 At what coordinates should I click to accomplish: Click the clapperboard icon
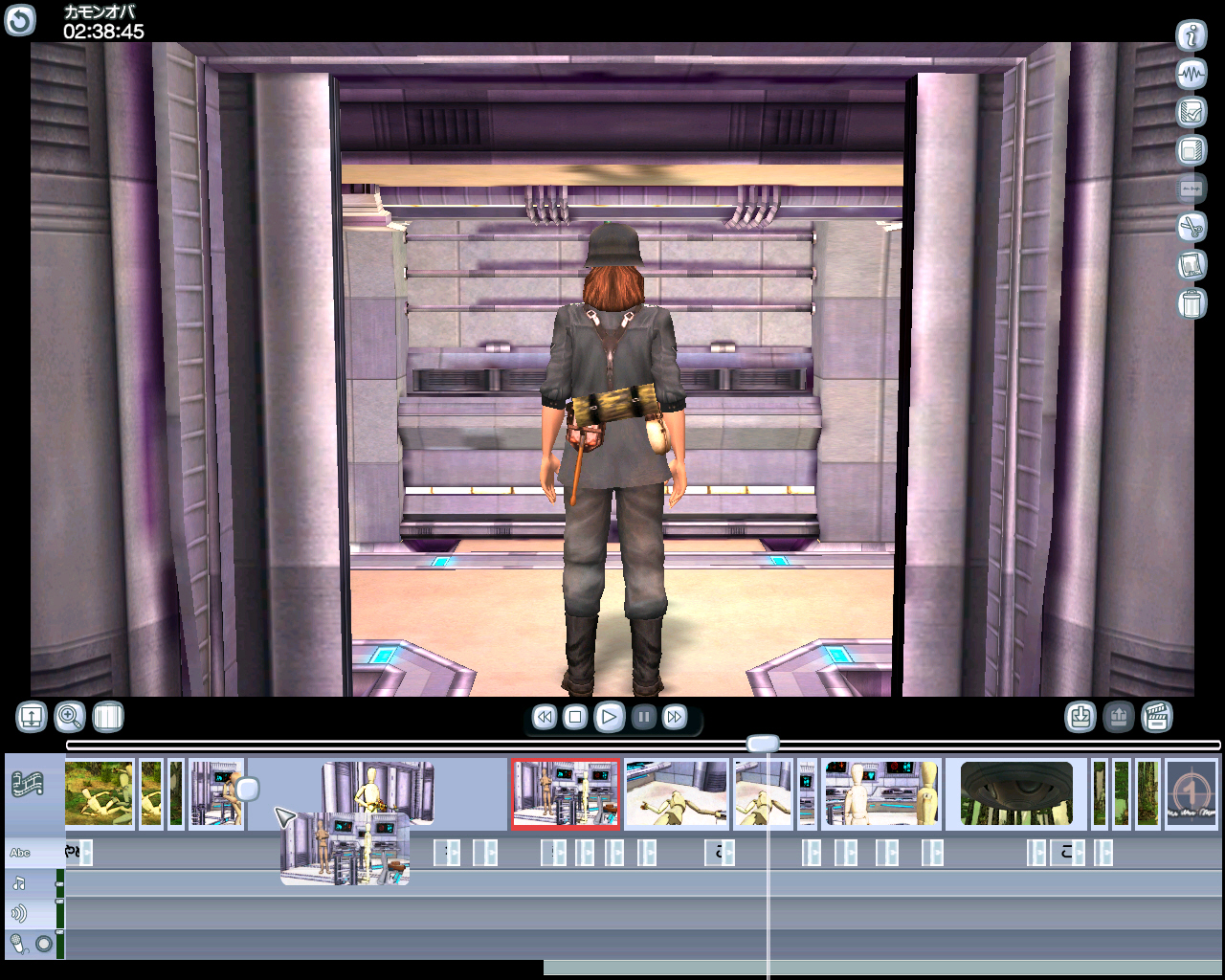pyautogui.click(x=1157, y=717)
